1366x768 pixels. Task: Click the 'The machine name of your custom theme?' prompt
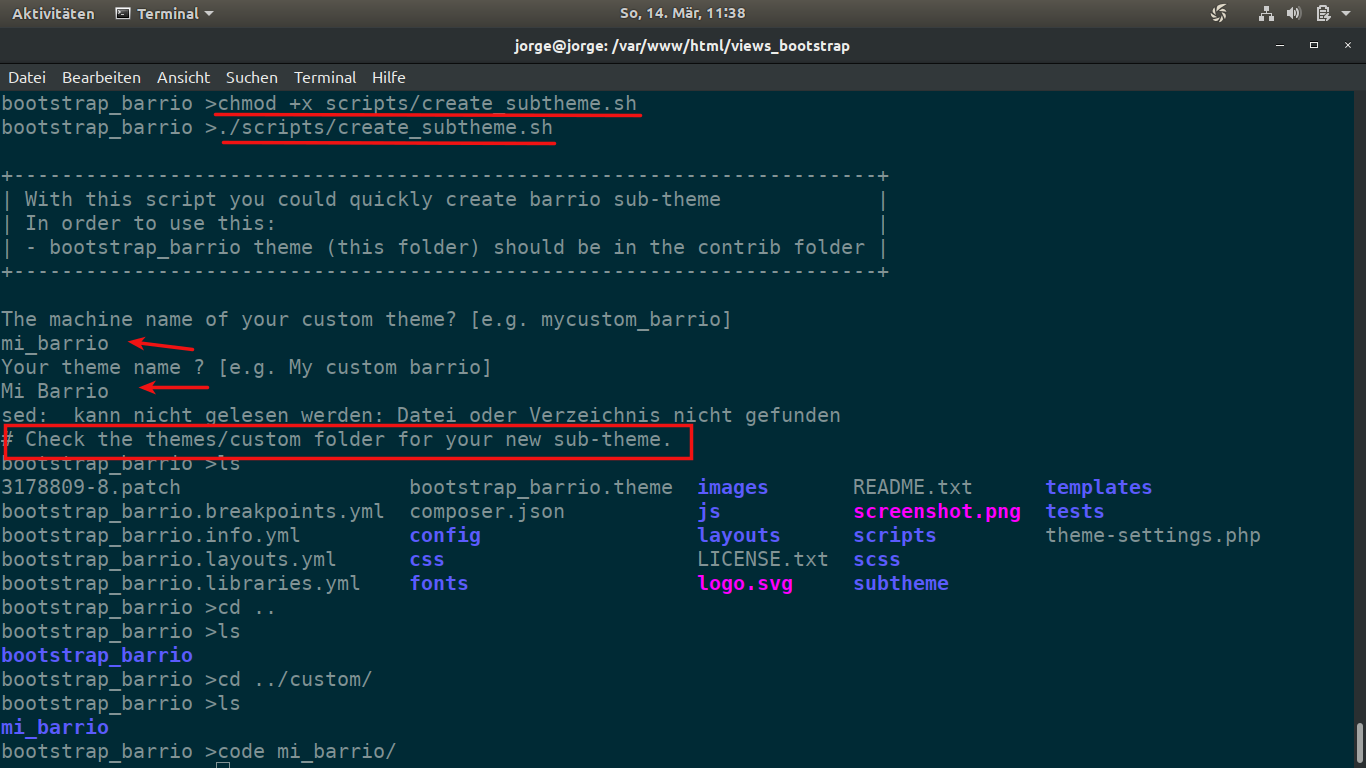click(367, 319)
